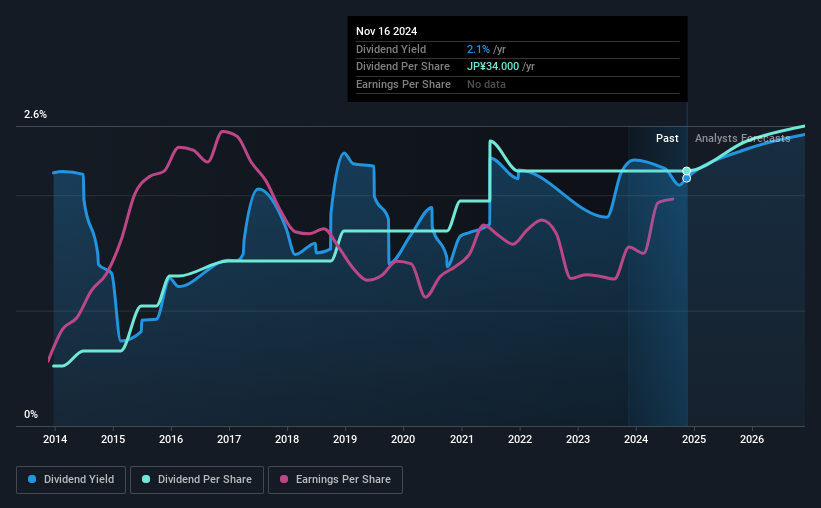821x508 pixels.
Task: Click the 2.1% dividend yield tooltip value
Action: click(478, 49)
